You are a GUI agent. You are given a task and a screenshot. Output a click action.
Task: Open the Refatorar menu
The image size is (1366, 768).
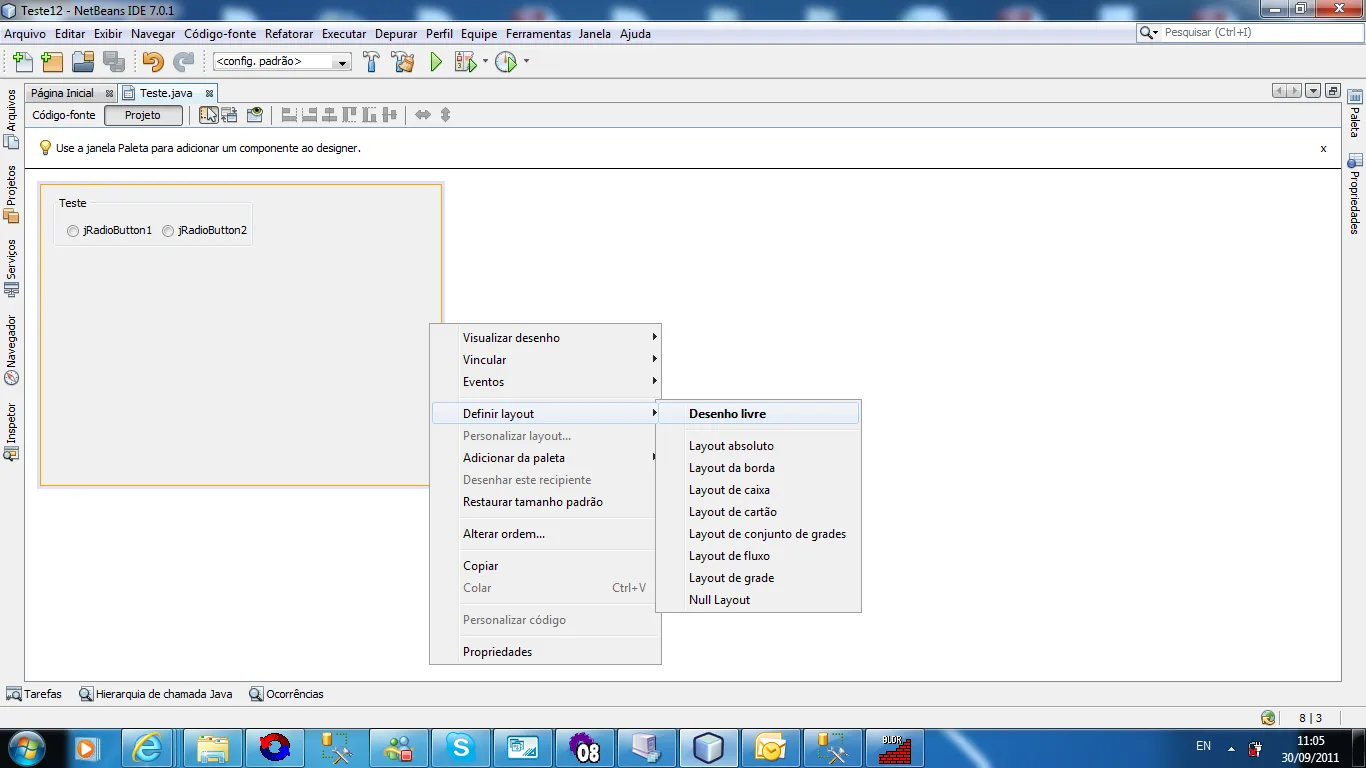[x=289, y=34]
